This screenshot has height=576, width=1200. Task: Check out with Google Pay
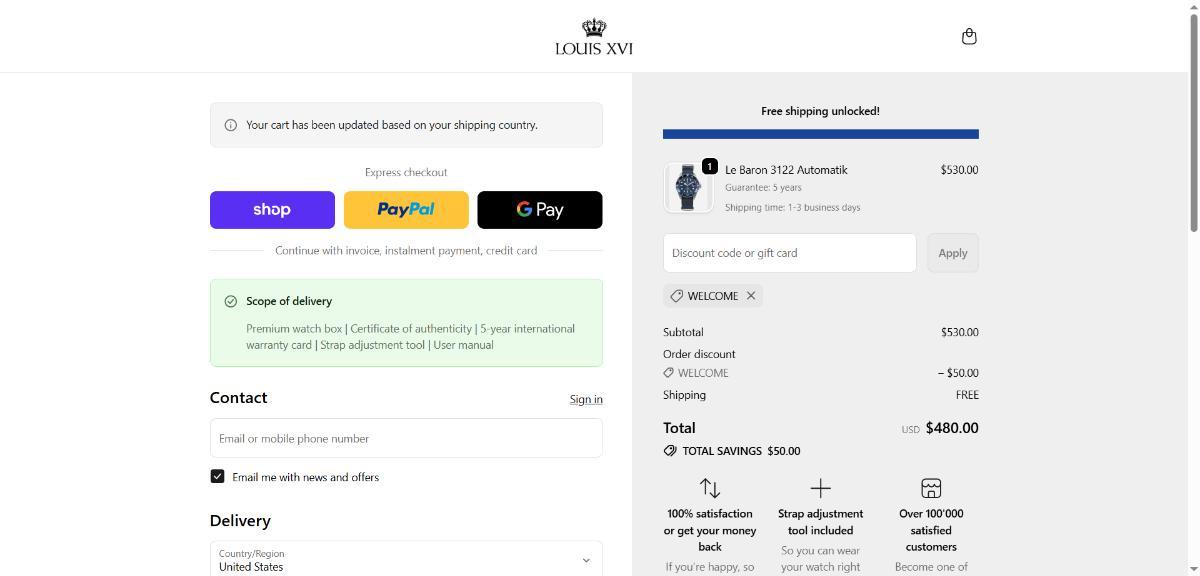point(540,210)
